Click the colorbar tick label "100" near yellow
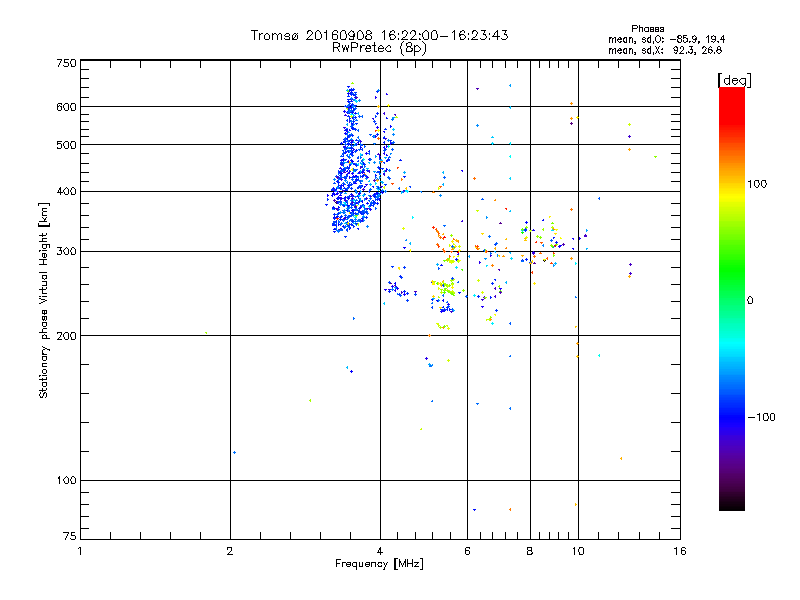This screenshot has width=800, height=600. (757, 184)
